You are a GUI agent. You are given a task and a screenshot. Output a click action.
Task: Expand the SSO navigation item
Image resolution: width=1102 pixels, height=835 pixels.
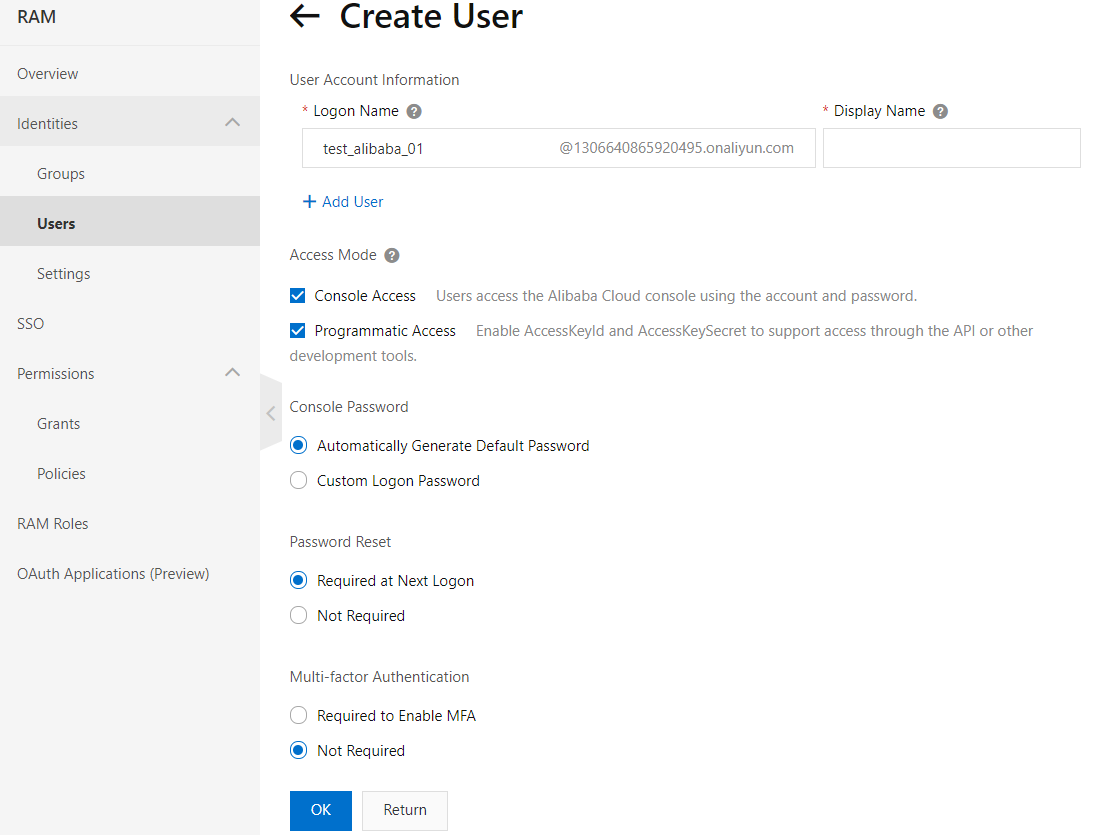[30, 323]
